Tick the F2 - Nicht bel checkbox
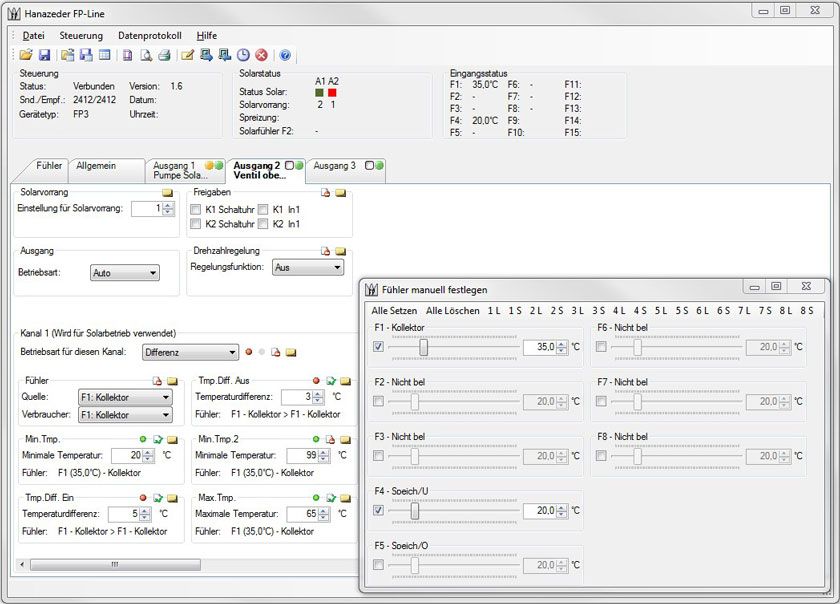840x604 pixels. (x=377, y=401)
